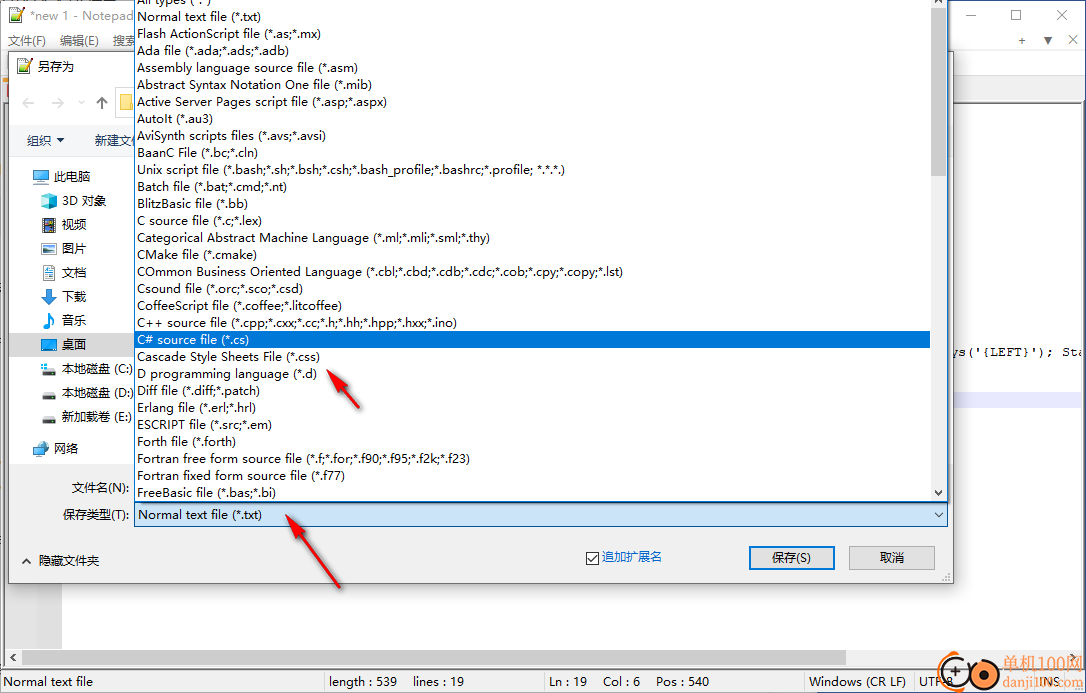Select Ada file (*.ada;*.ads;*.adb)
The width and height of the screenshot is (1086, 693).
click(532, 51)
